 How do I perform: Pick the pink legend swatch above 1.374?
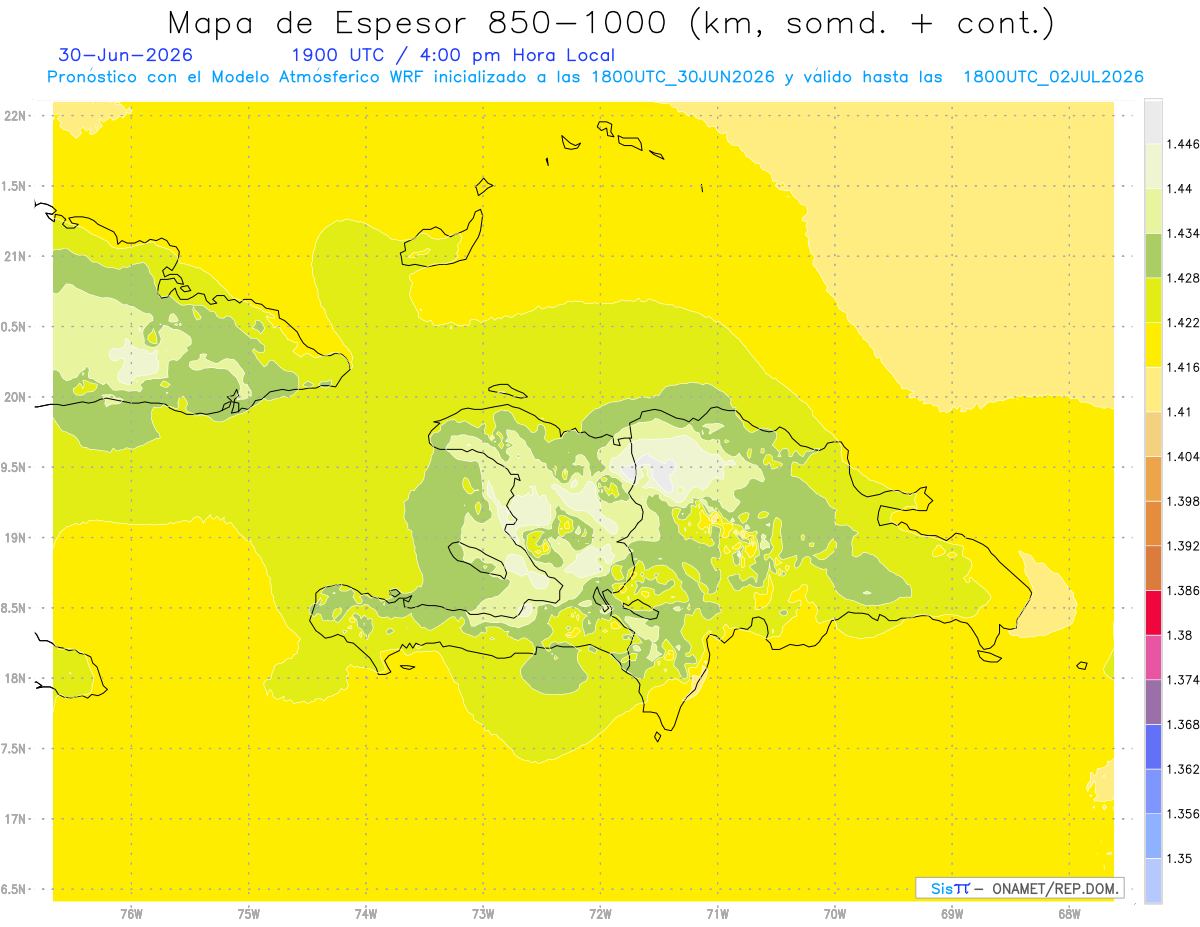click(1152, 657)
